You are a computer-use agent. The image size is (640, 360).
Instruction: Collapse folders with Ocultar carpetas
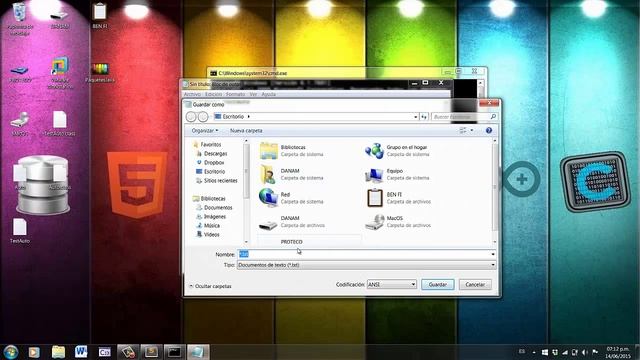click(x=211, y=286)
